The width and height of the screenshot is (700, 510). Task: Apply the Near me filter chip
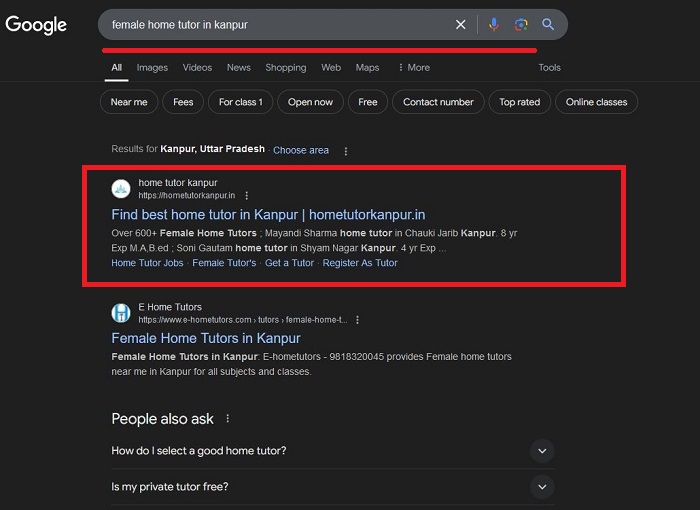click(x=129, y=102)
